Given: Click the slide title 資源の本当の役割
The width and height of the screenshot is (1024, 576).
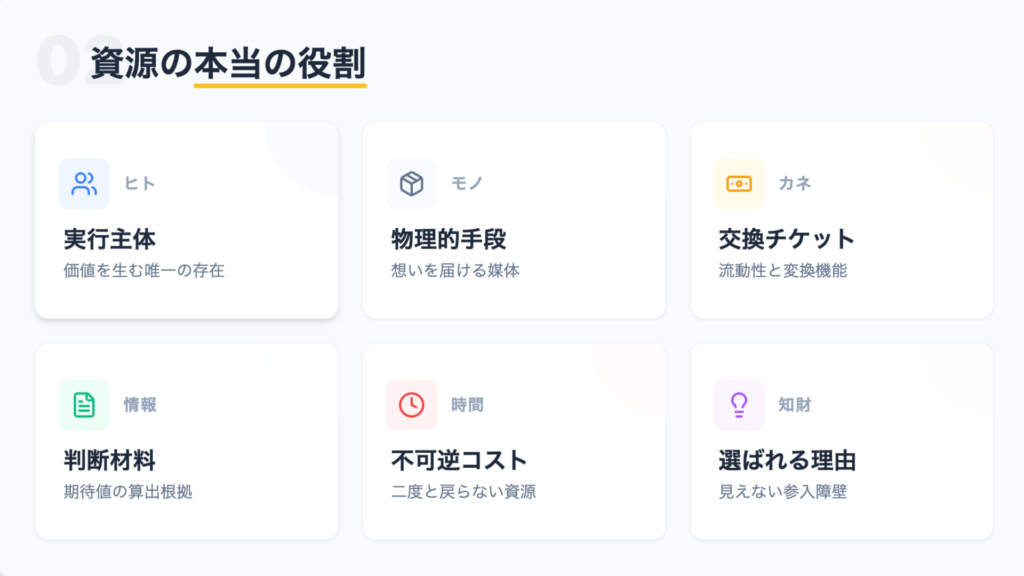Looking at the screenshot, I should pos(228,63).
